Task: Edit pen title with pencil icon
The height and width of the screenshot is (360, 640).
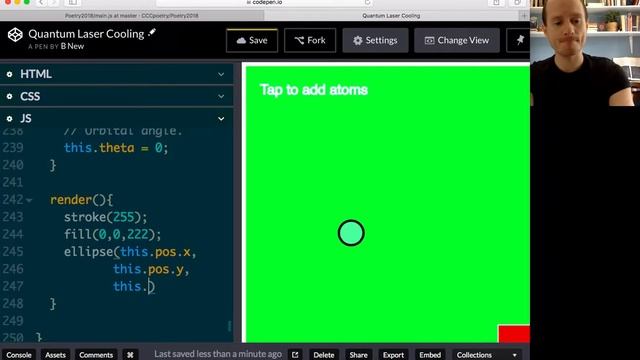Action: pos(152,32)
